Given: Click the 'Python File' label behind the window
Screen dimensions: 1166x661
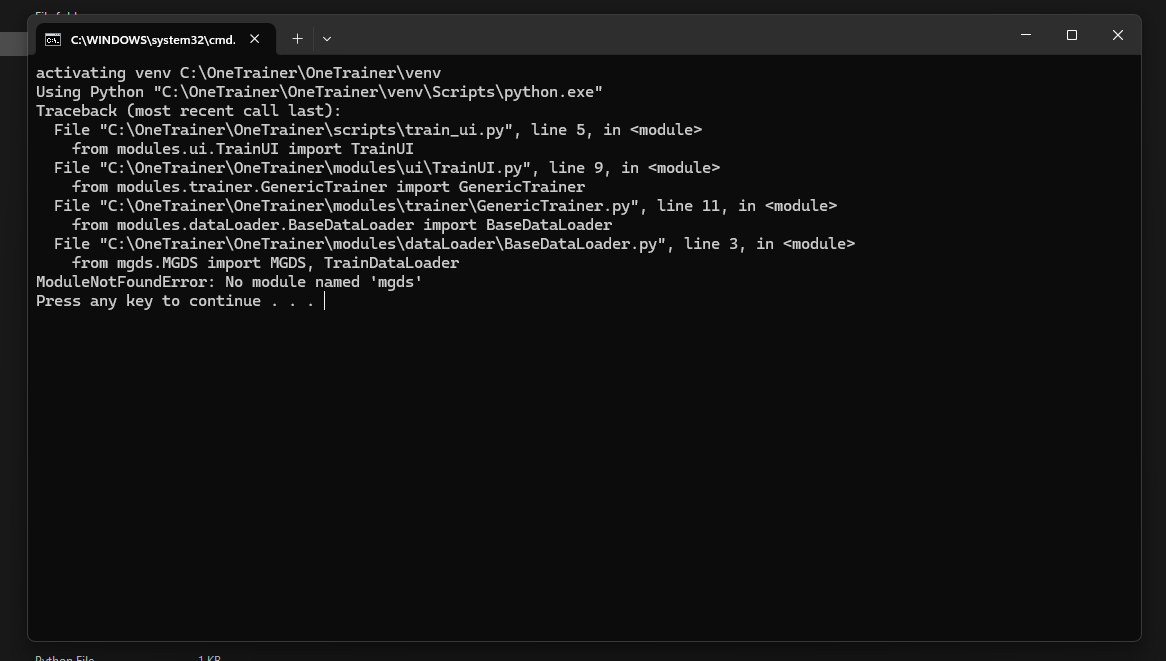Looking at the screenshot, I should (x=64, y=657).
